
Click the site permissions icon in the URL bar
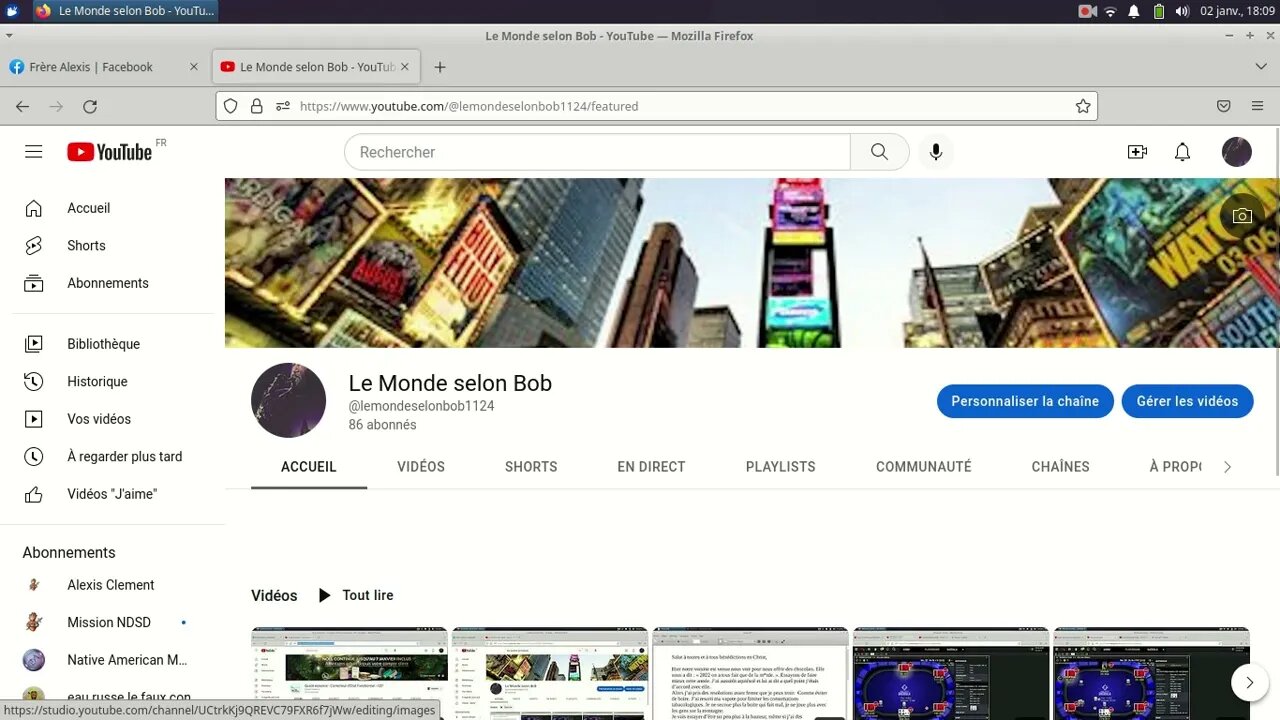pos(282,106)
